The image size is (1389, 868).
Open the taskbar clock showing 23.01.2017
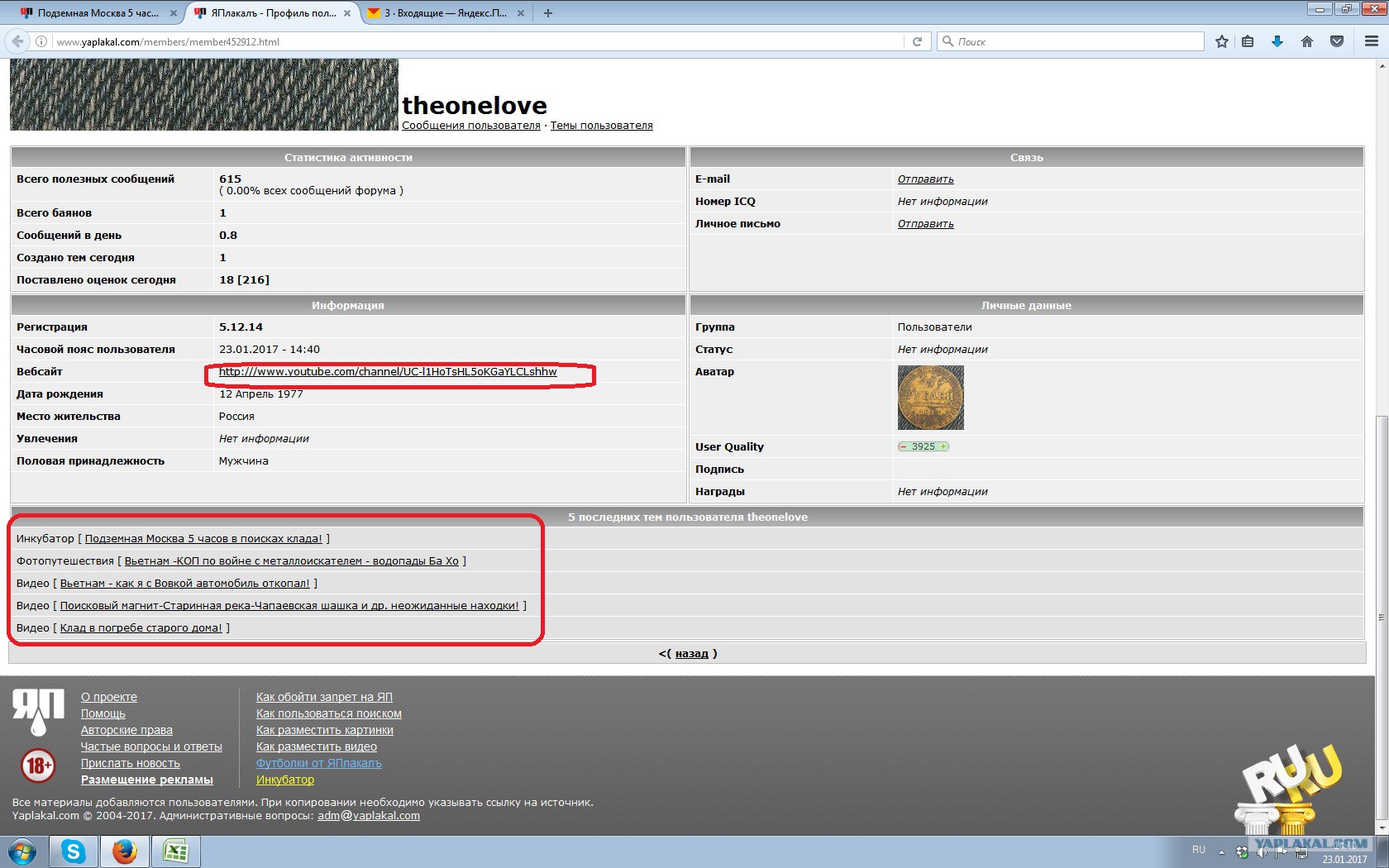coord(1345,853)
